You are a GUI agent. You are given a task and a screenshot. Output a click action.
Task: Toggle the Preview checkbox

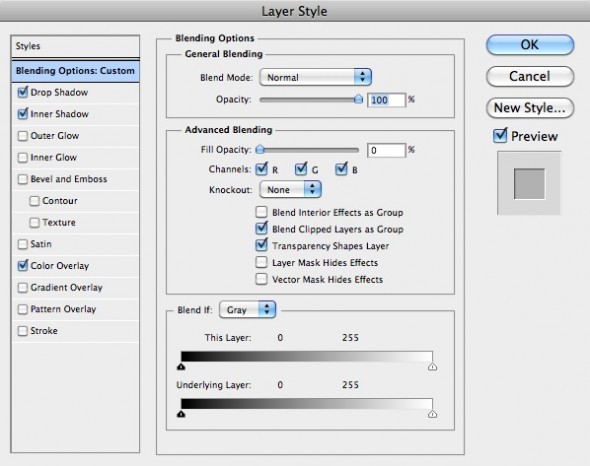500,136
